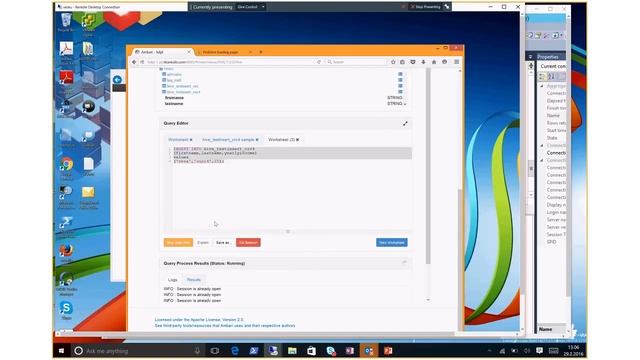Close the first Worksheet tab
Screen dimensions: 640x360
click(x=191, y=140)
